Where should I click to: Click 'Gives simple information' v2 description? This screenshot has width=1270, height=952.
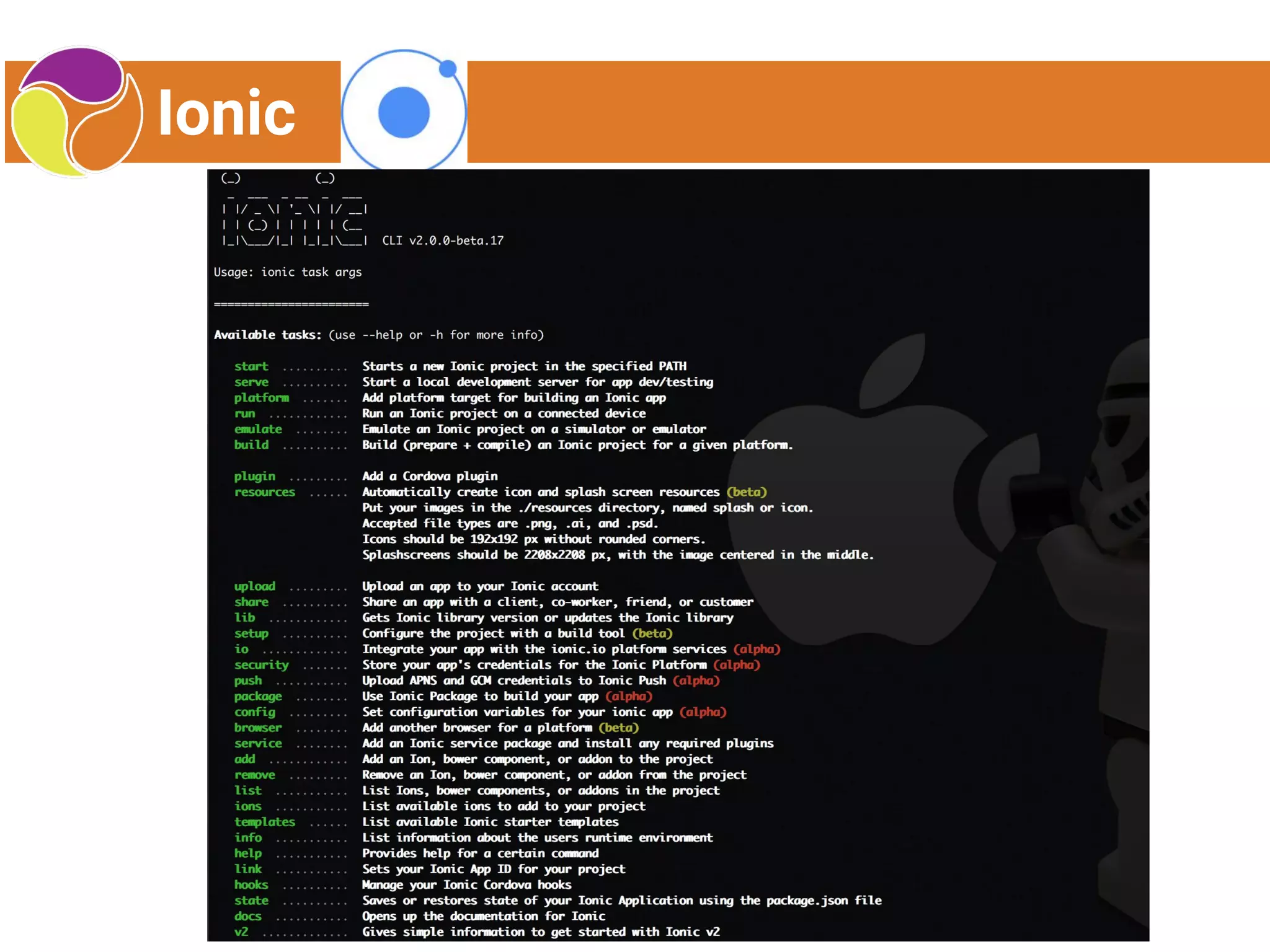[541, 932]
